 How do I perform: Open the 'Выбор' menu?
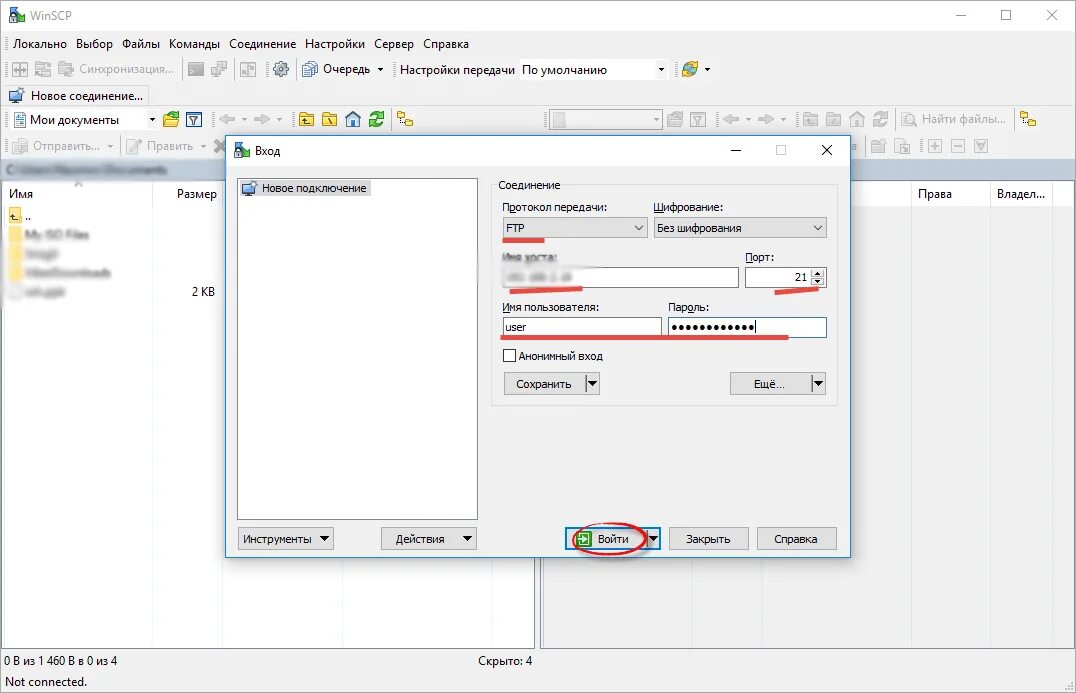(x=94, y=44)
